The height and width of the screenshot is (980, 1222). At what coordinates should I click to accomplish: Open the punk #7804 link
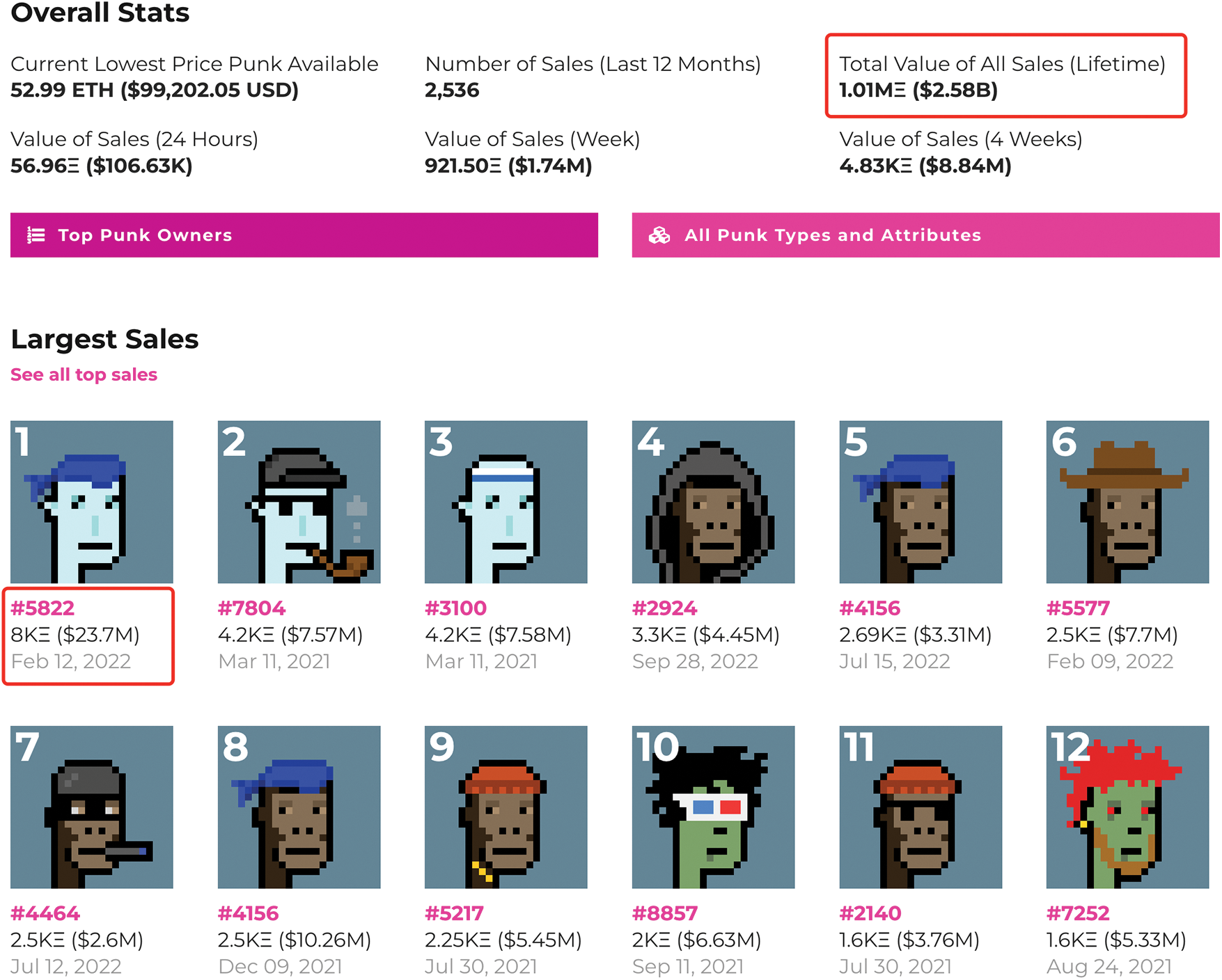tap(251, 608)
